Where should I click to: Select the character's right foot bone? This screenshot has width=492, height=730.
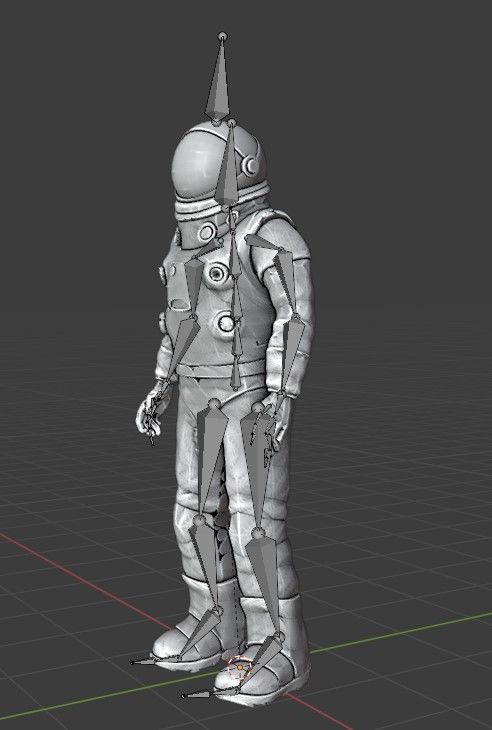click(198, 632)
